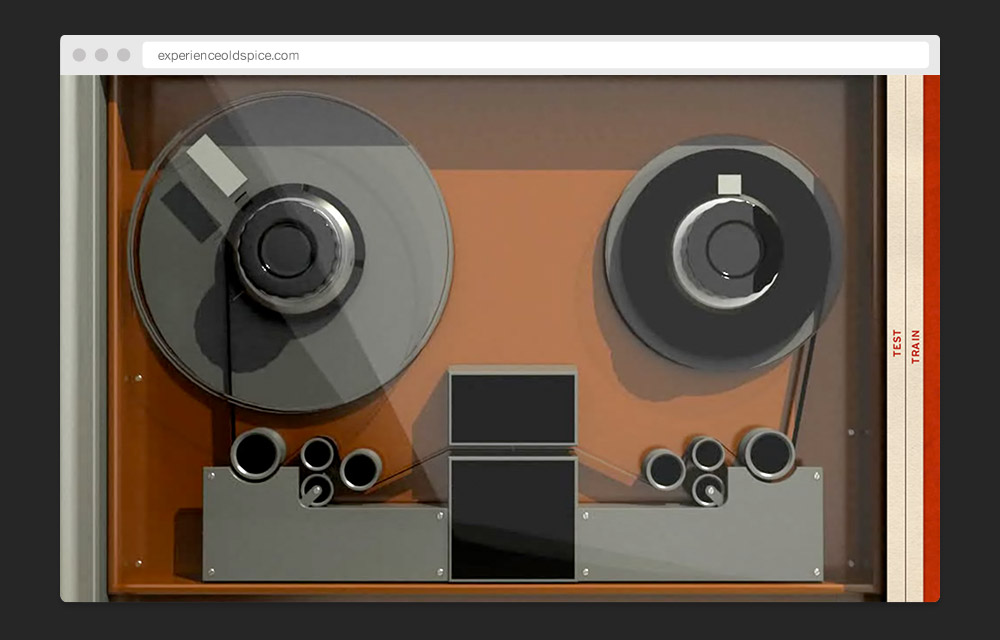Click the experienceoldspice.com address bar
The image size is (1000, 640).
pos(535,55)
